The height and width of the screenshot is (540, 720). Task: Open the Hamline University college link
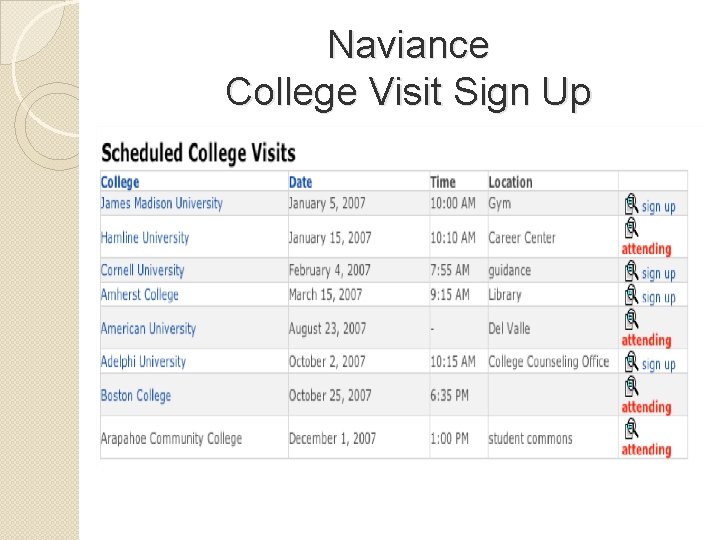click(145, 237)
